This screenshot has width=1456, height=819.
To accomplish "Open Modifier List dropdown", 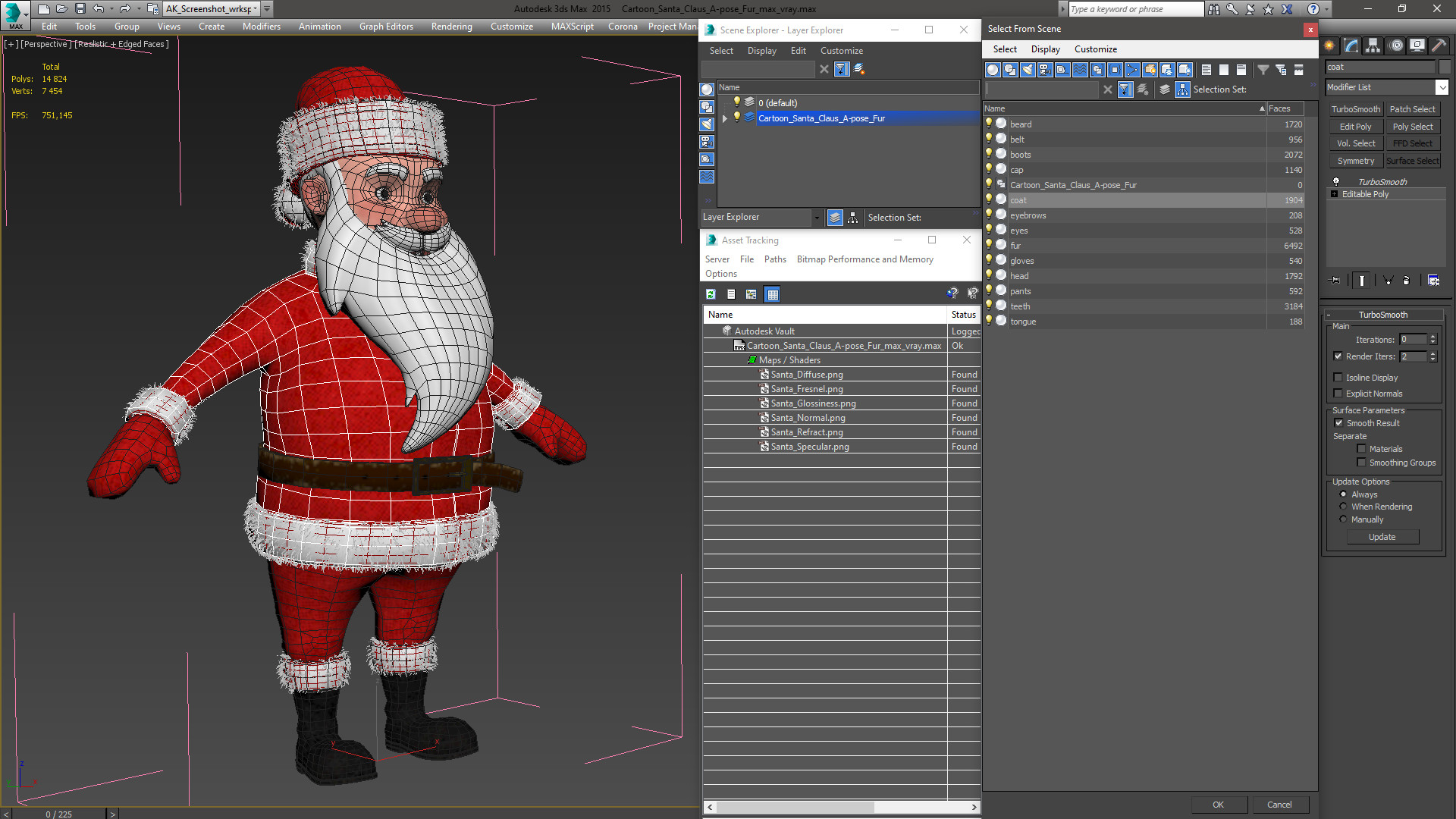I will click(x=1442, y=87).
